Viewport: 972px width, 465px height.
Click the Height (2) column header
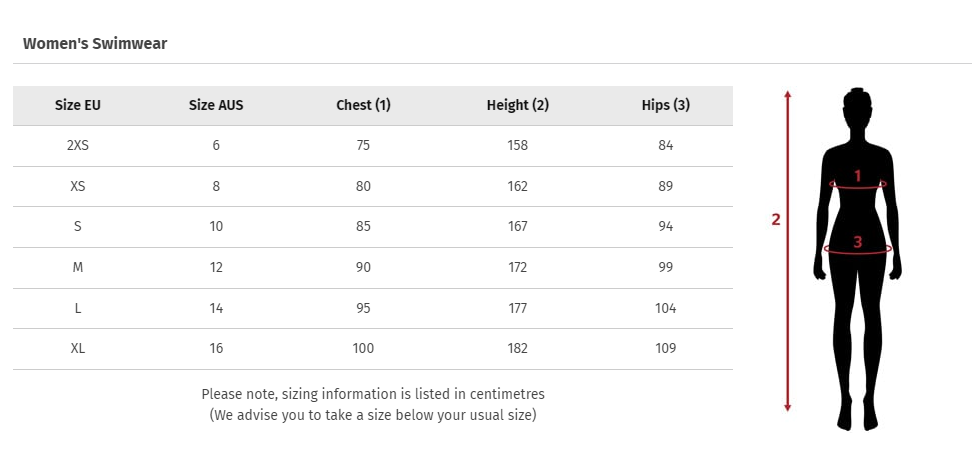click(518, 105)
